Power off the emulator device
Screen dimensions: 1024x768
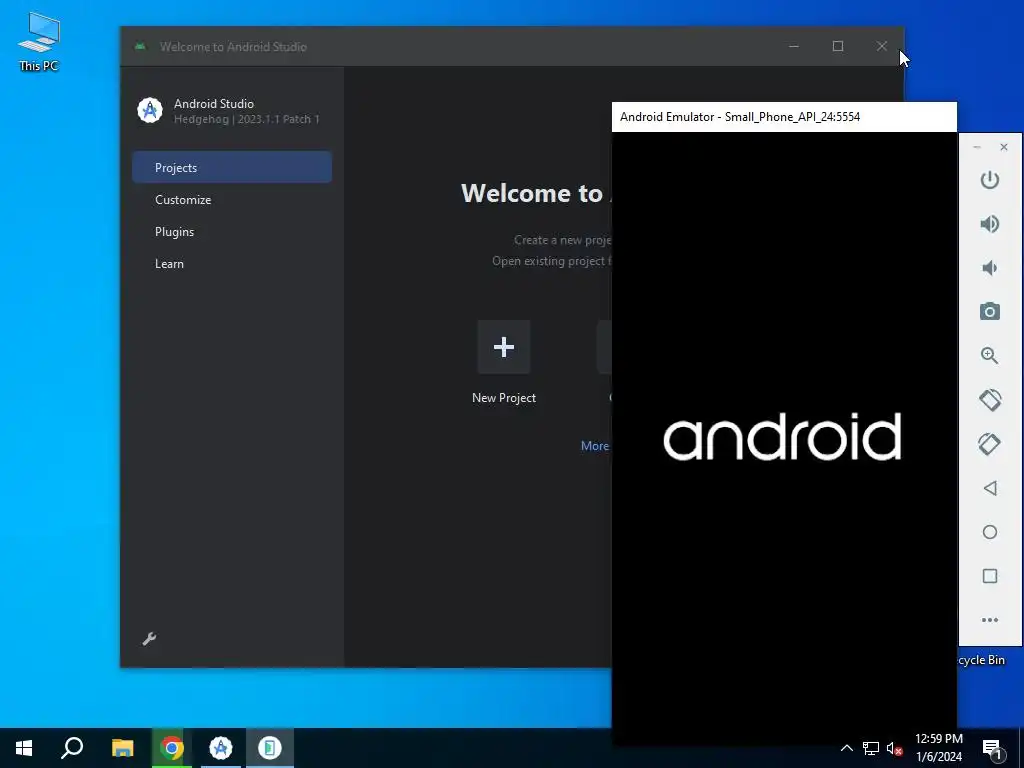[x=989, y=180]
